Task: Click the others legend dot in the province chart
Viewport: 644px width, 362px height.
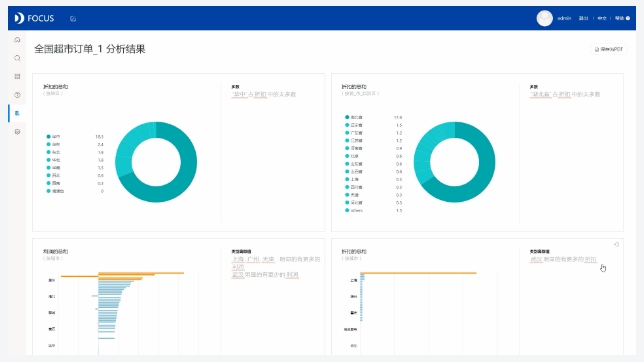Action: point(347,210)
